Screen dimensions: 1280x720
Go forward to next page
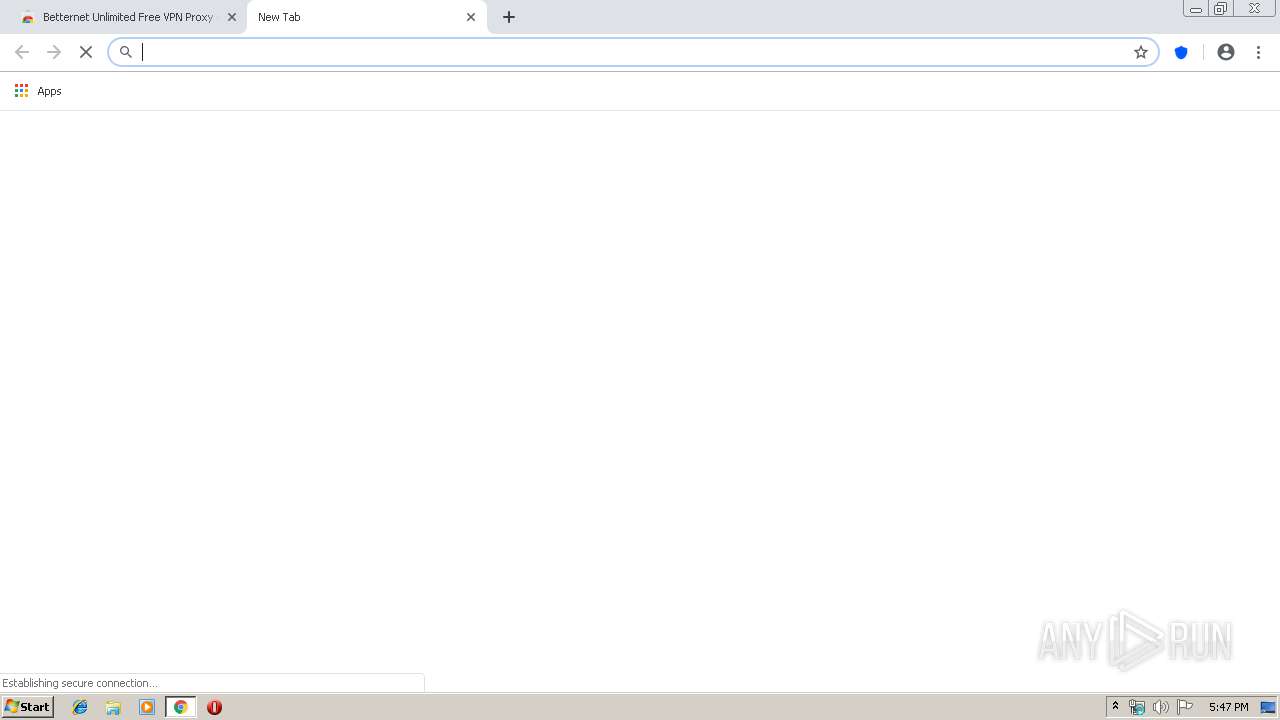pyautogui.click(x=54, y=52)
